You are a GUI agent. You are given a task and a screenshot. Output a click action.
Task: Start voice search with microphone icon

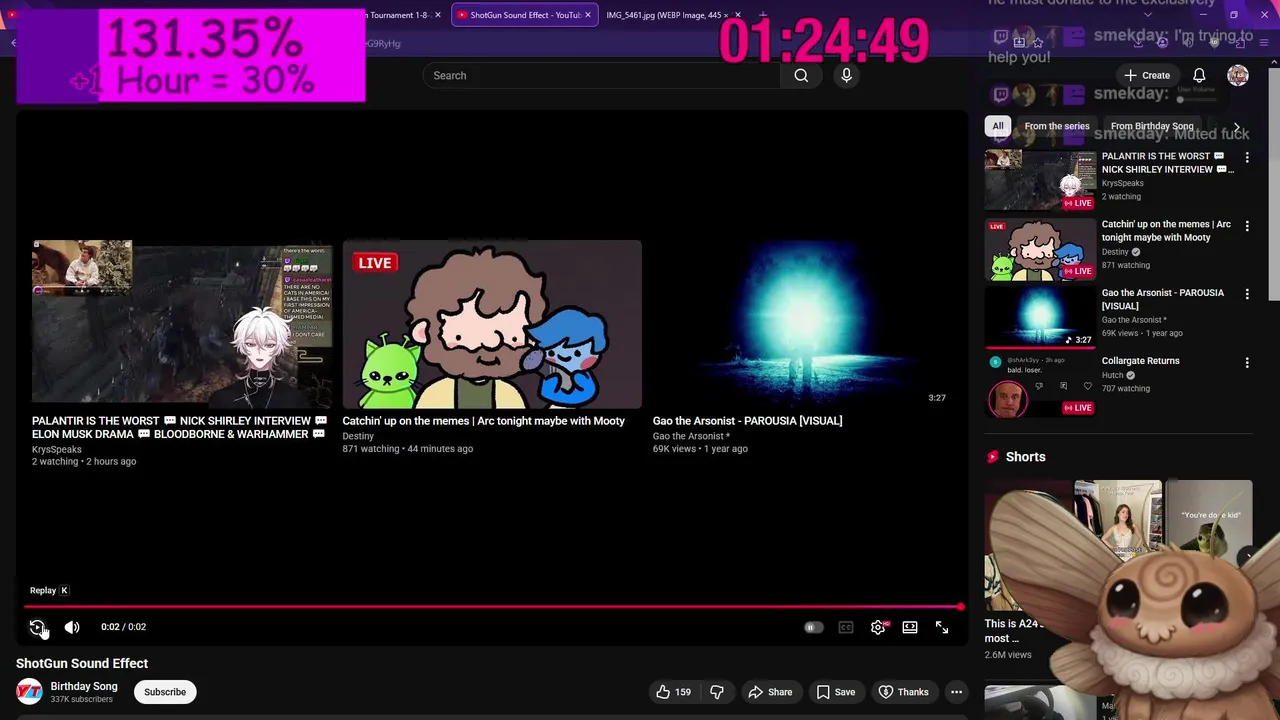tap(846, 75)
